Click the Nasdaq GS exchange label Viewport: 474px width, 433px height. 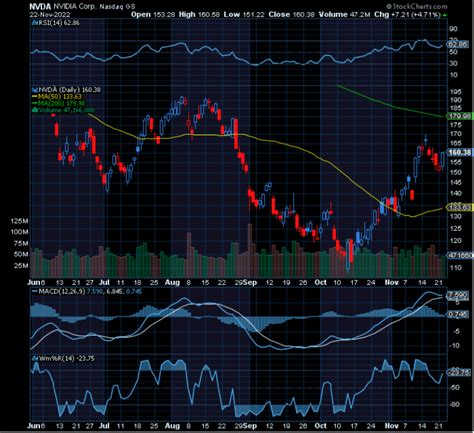[x=117, y=7]
